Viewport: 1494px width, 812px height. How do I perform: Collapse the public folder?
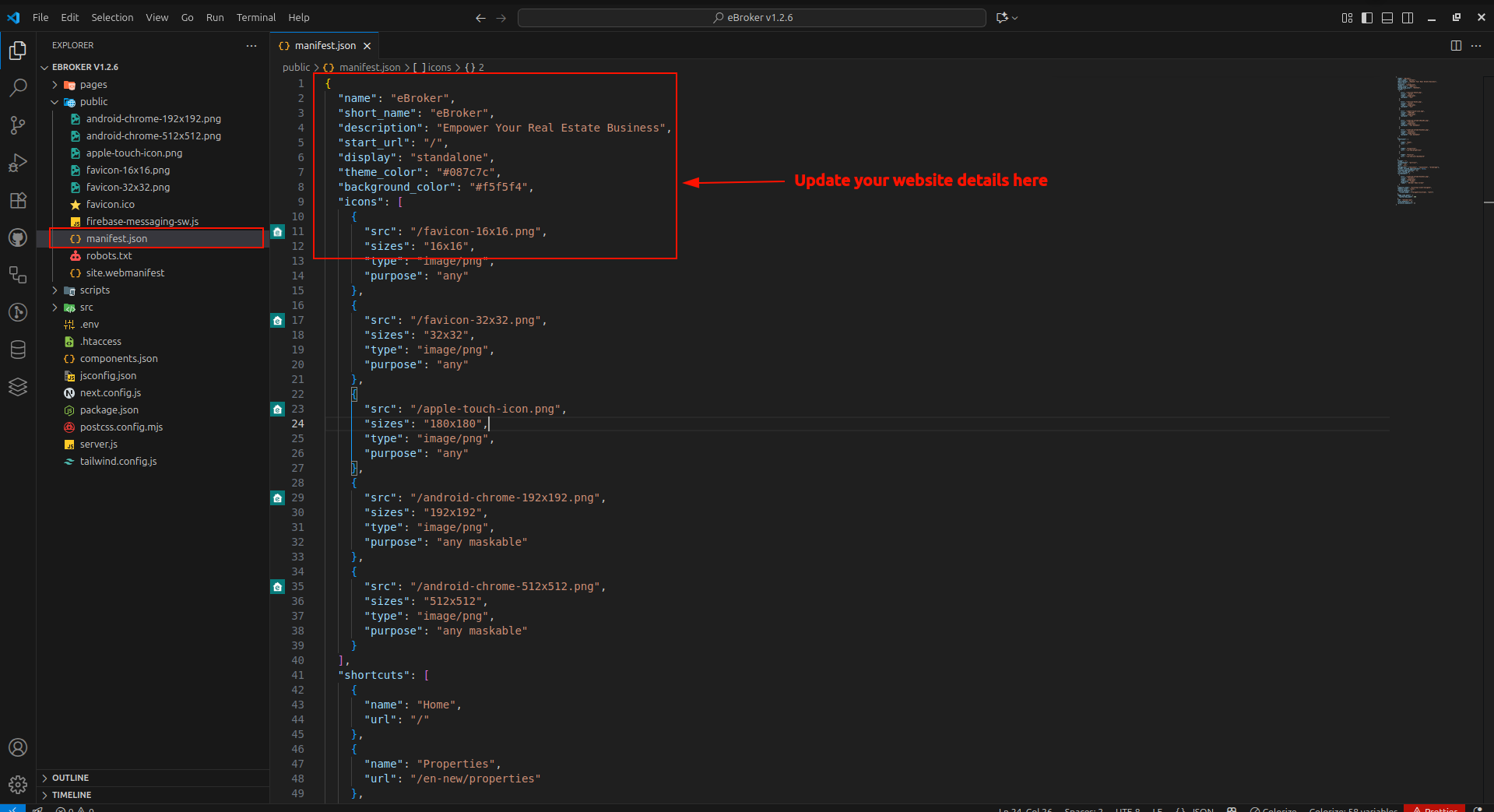[93, 102]
